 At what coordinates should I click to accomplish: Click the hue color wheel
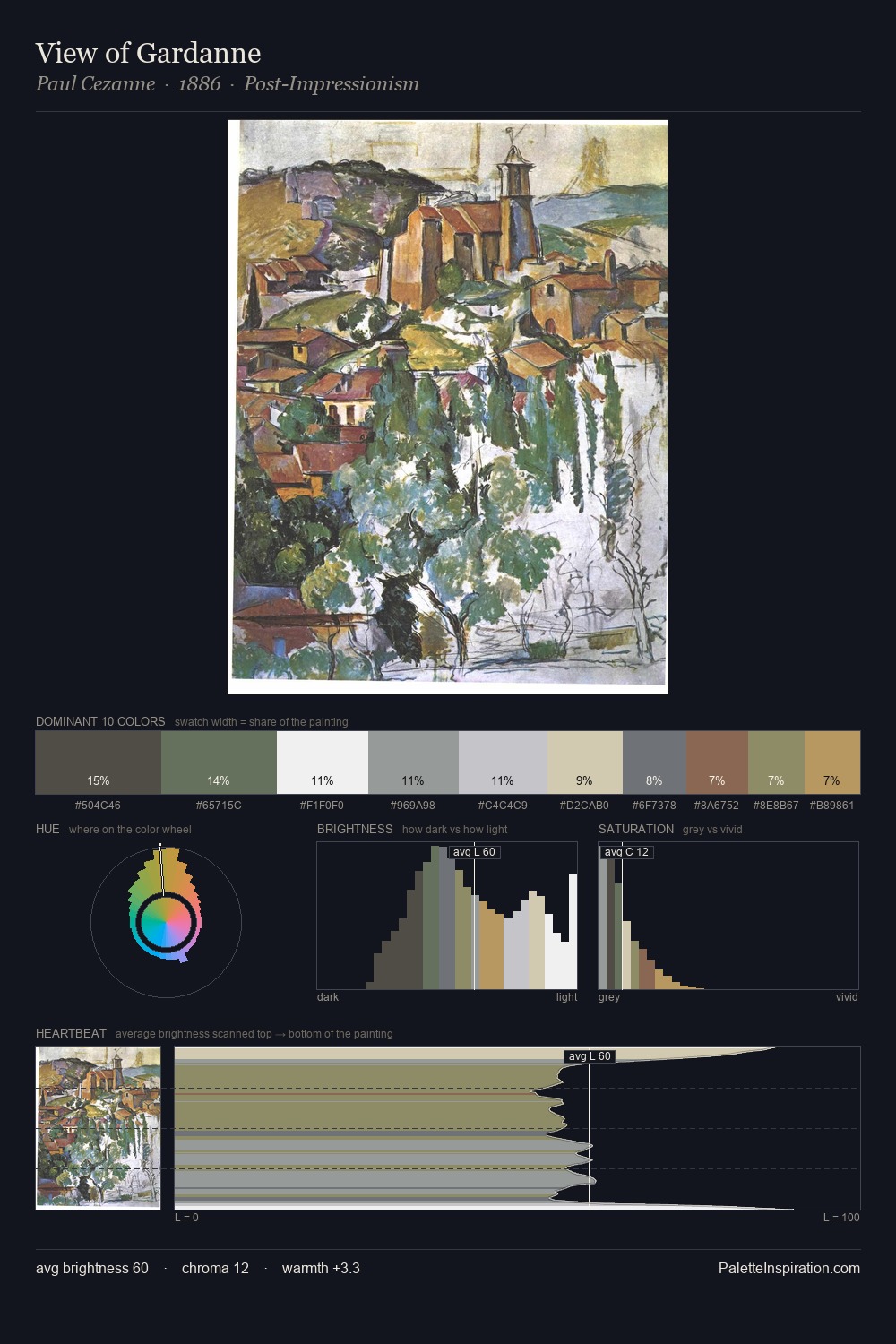166,921
